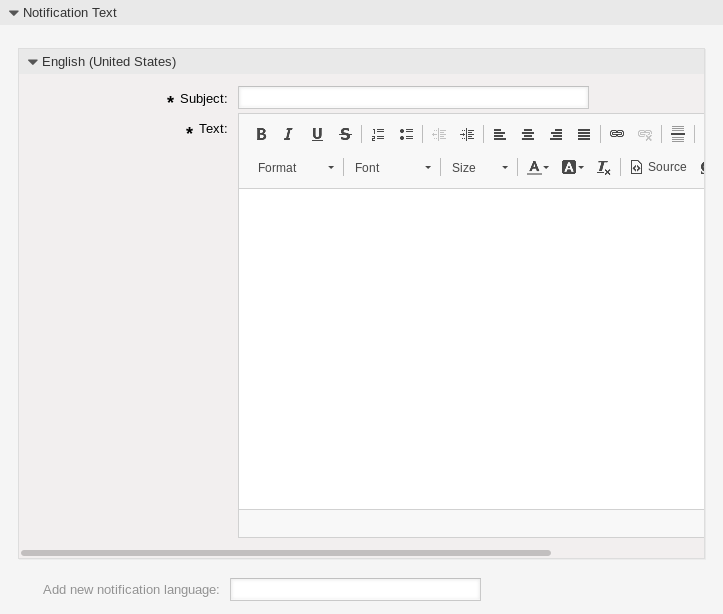The image size is (723, 614).
Task: Justify the text alignment
Action: (x=584, y=134)
